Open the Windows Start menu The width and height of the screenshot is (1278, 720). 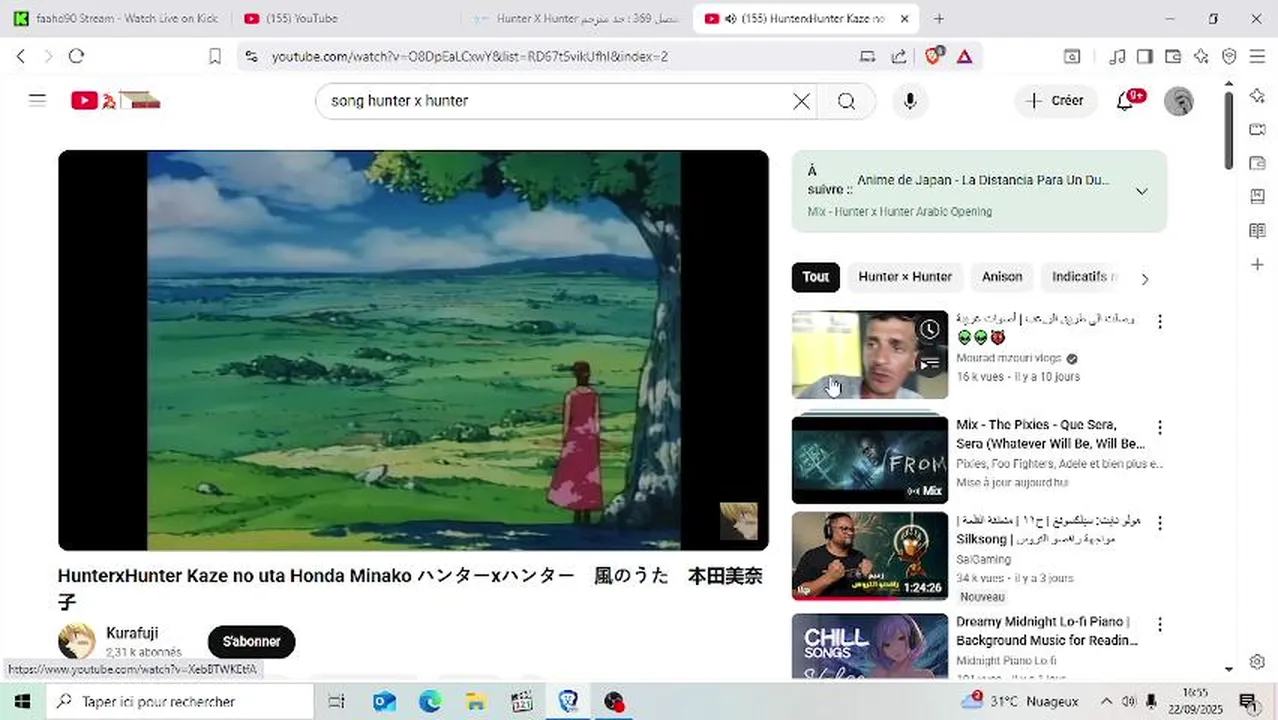(x=22, y=701)
